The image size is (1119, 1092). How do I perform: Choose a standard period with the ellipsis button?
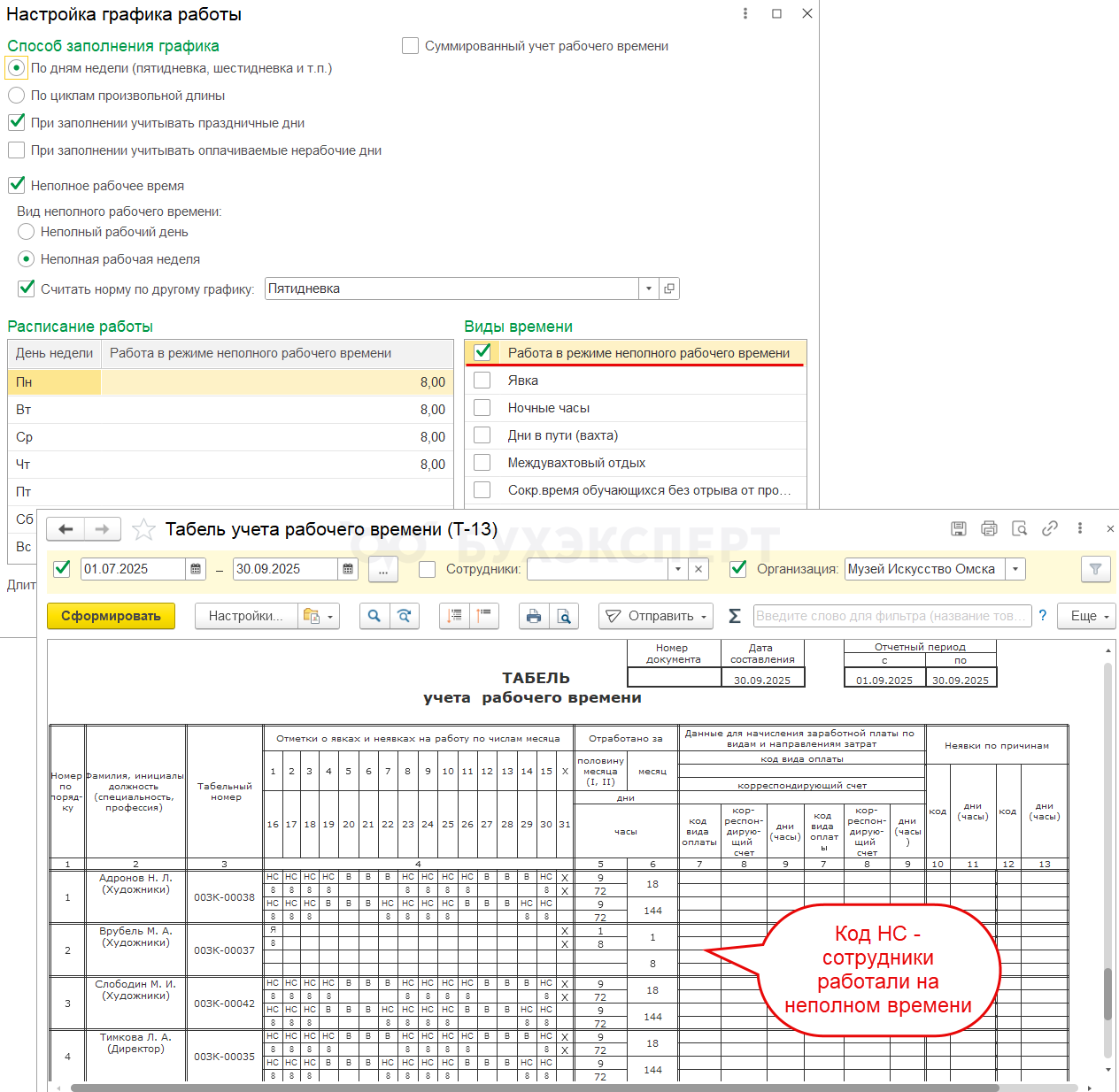[x=383, y=570]
